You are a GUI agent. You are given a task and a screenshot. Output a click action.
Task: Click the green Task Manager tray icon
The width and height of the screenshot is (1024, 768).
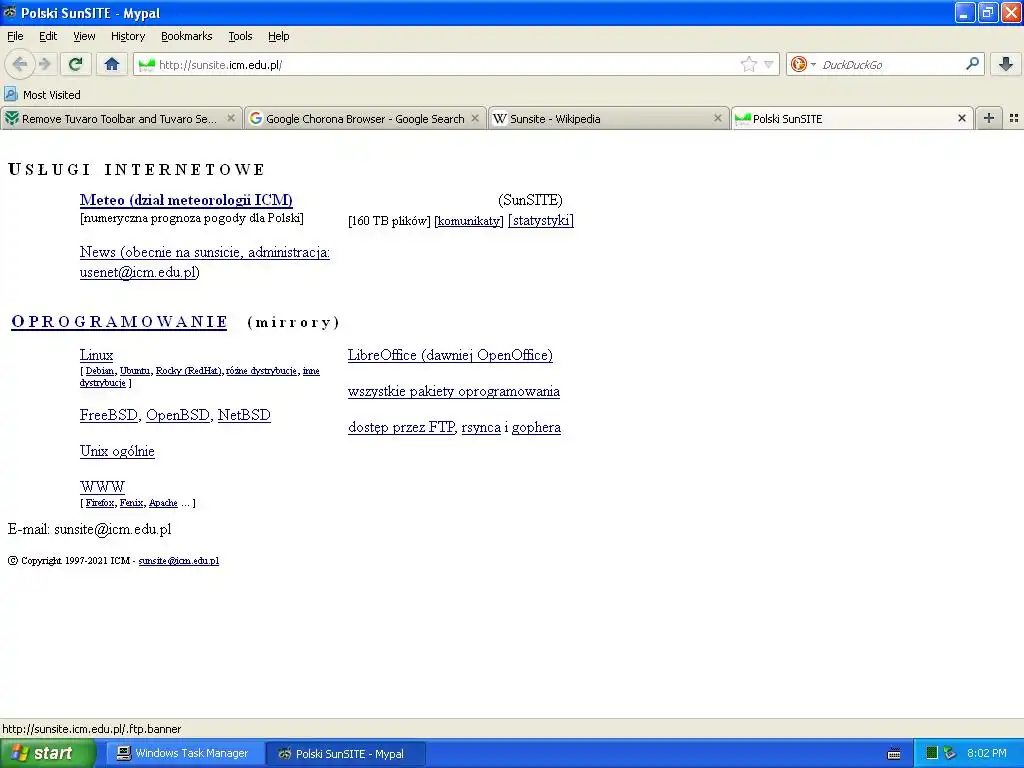(x=932, y=753)
